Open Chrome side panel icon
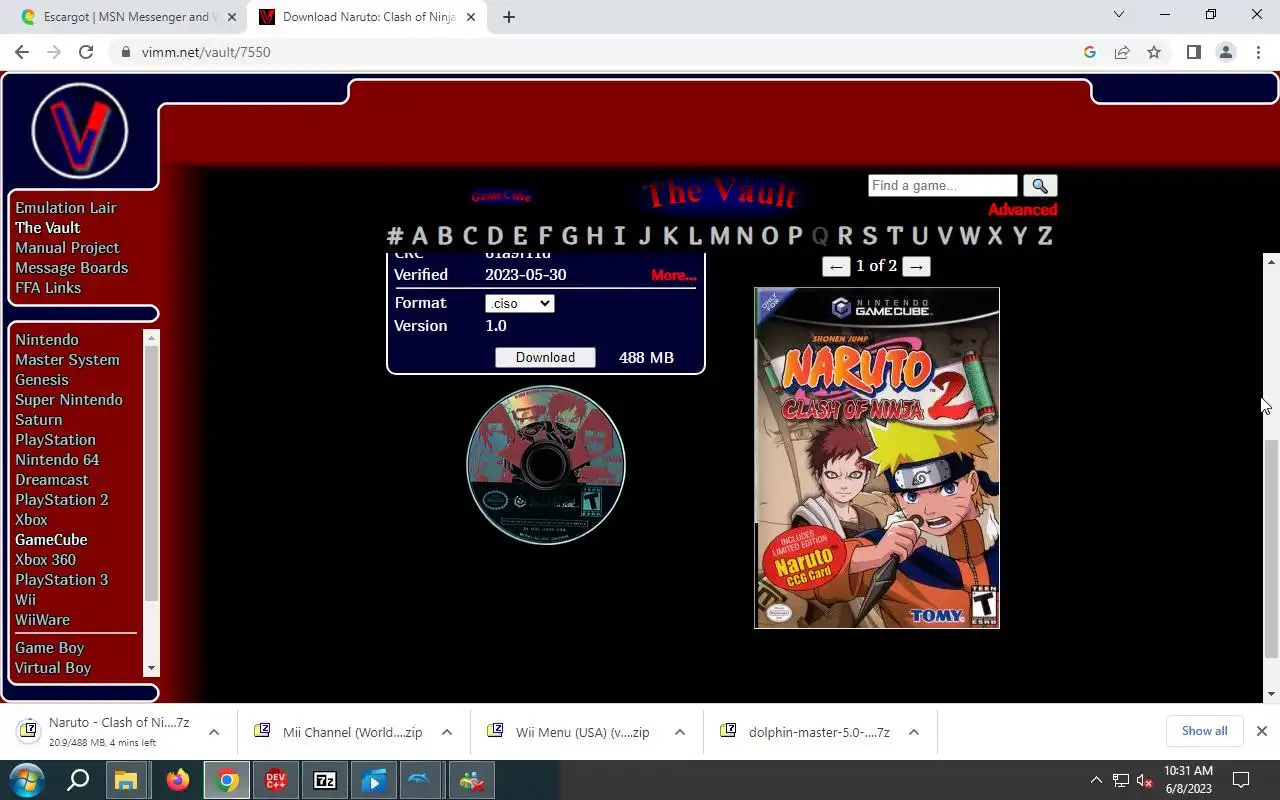The width and height of the screenshot is (1280, 800). coord(1193,52)
